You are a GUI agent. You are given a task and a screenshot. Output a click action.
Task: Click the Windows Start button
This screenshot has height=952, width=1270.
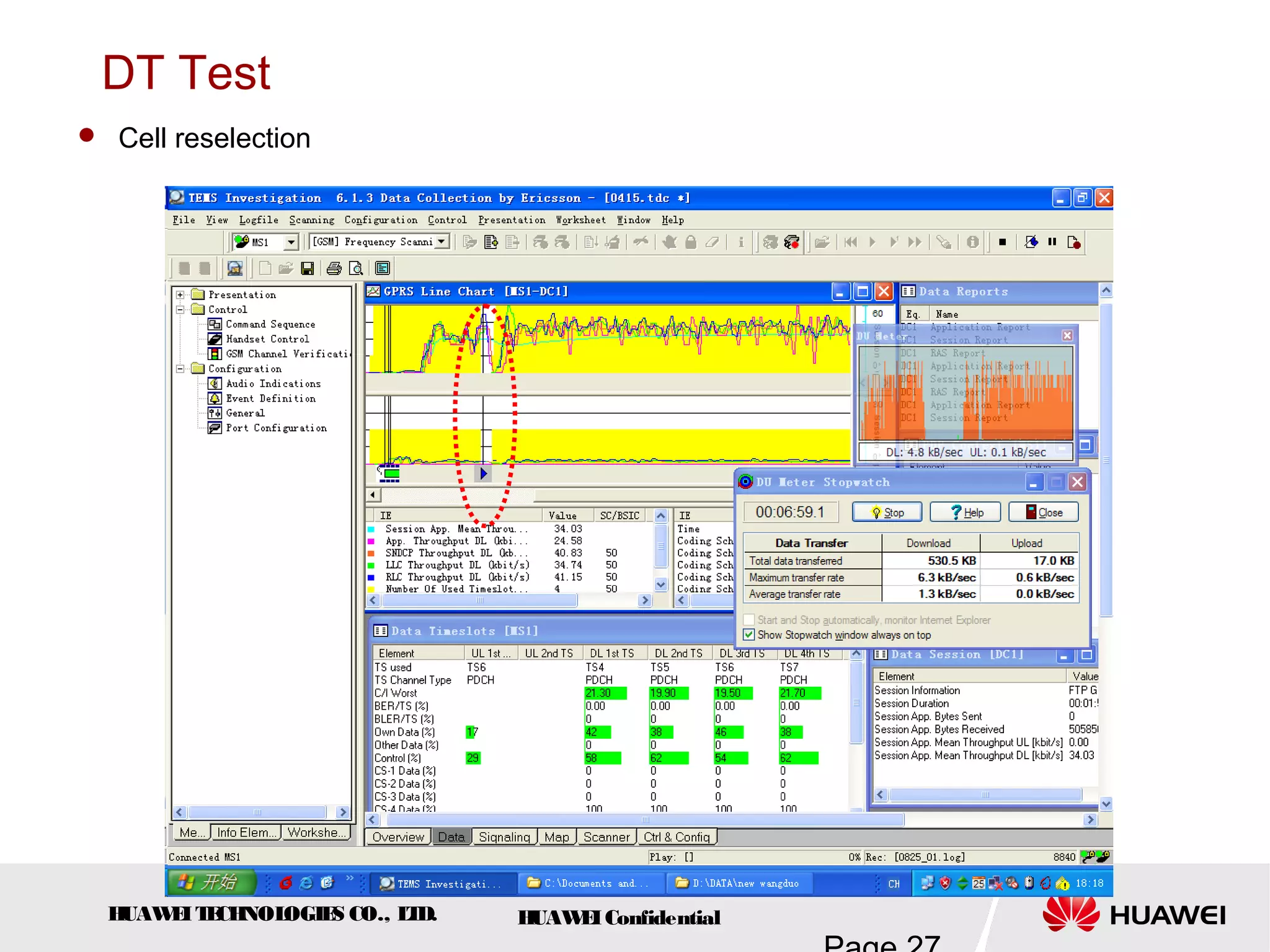211,883
